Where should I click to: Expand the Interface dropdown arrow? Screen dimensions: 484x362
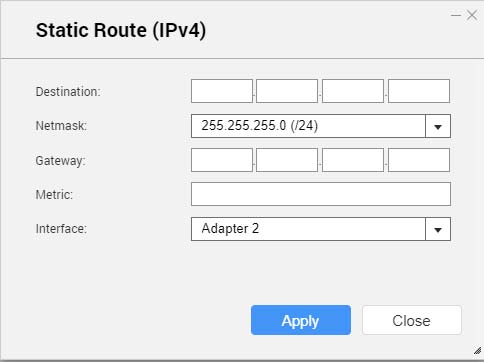(x=438, y=229)
